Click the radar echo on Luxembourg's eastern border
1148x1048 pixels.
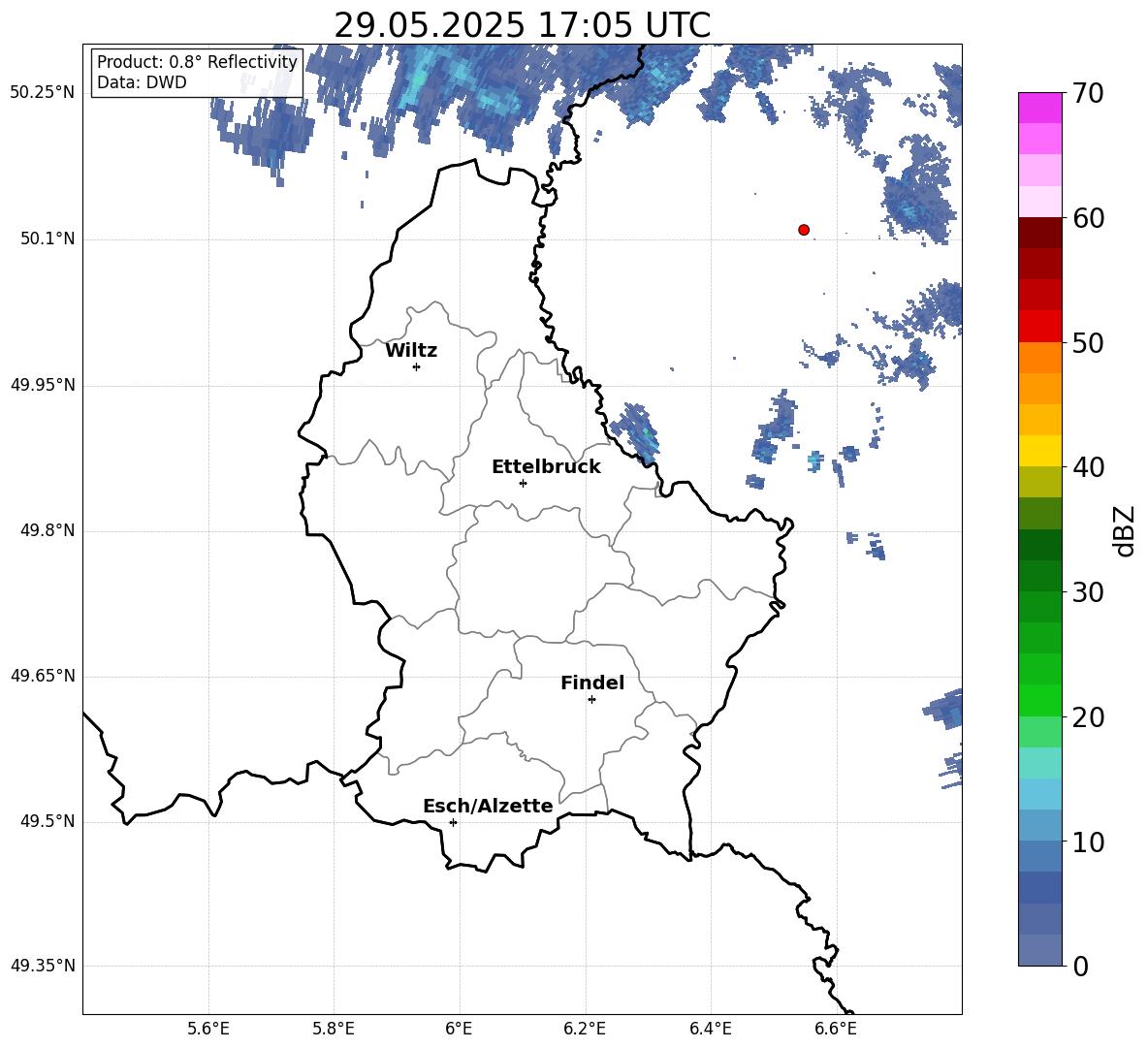[x=635, y=433]
